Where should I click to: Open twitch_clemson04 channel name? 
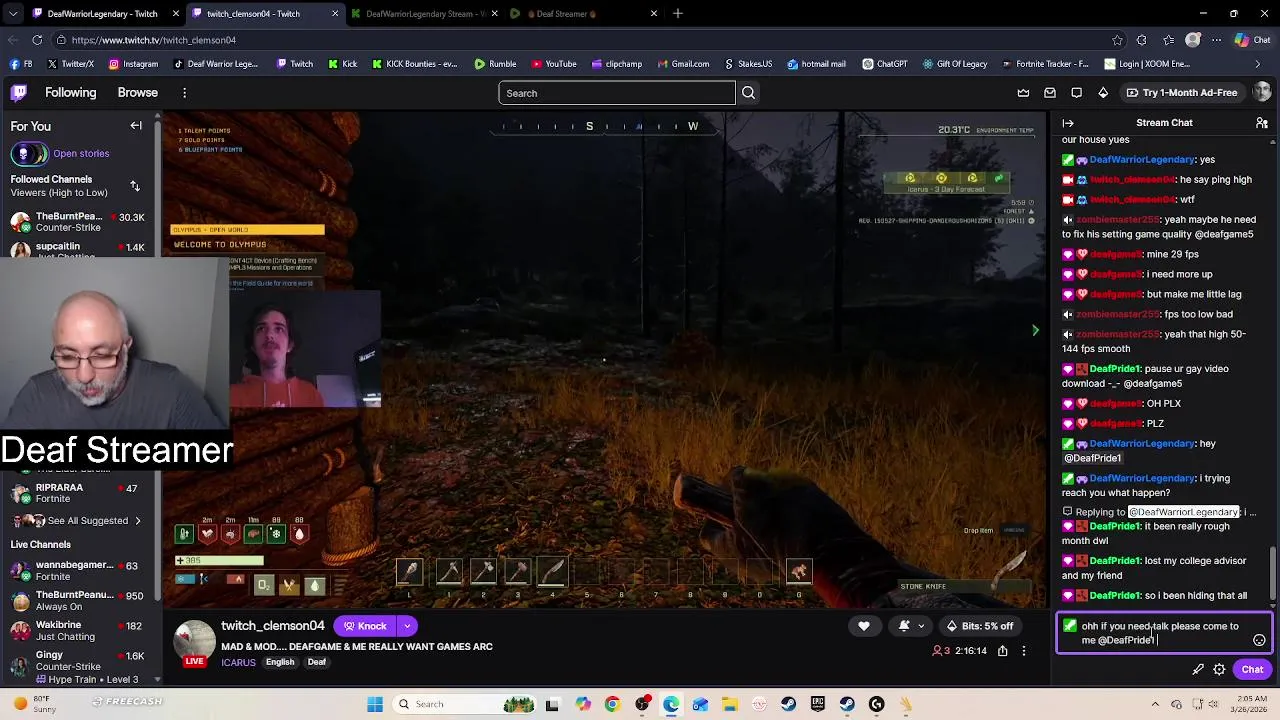(x=273, y=626)
